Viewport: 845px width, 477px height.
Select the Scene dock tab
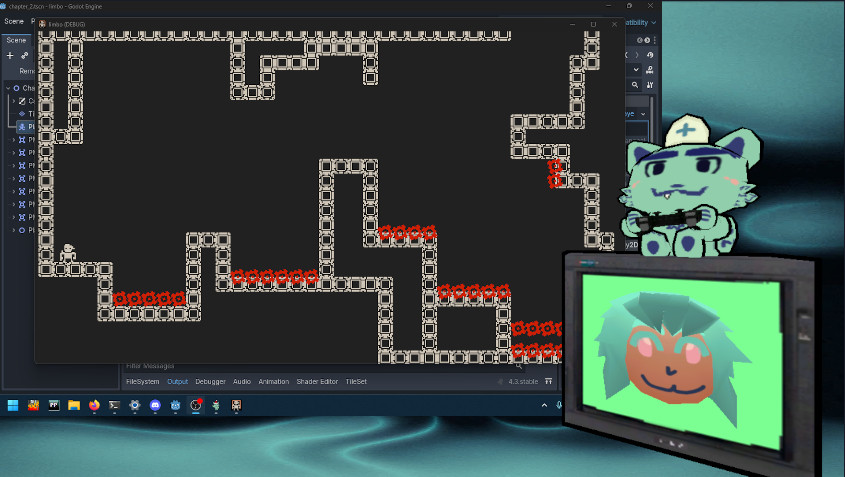16,40
